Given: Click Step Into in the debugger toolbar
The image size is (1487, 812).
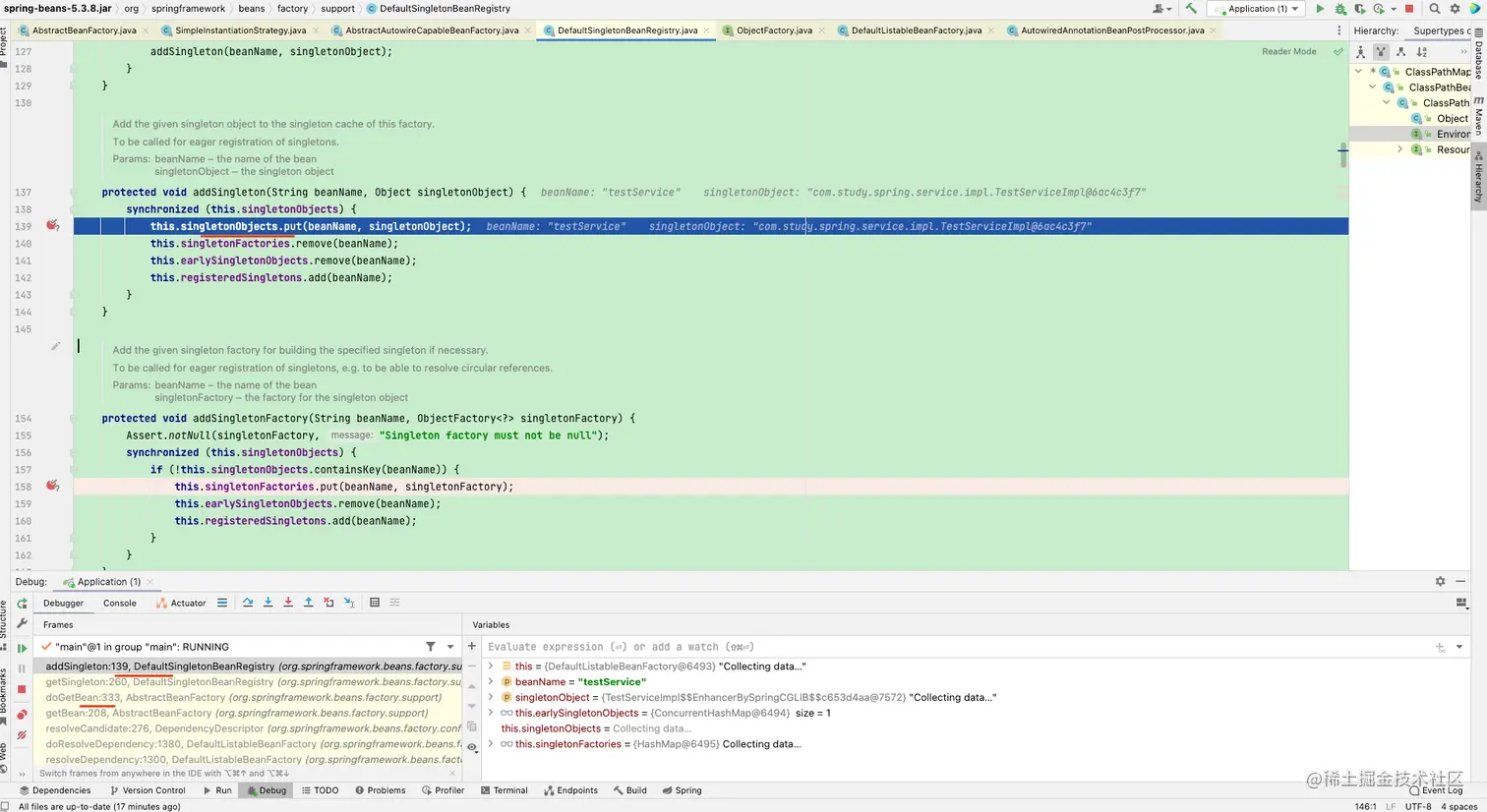Looking at the screenshot, I should (268, 603).
